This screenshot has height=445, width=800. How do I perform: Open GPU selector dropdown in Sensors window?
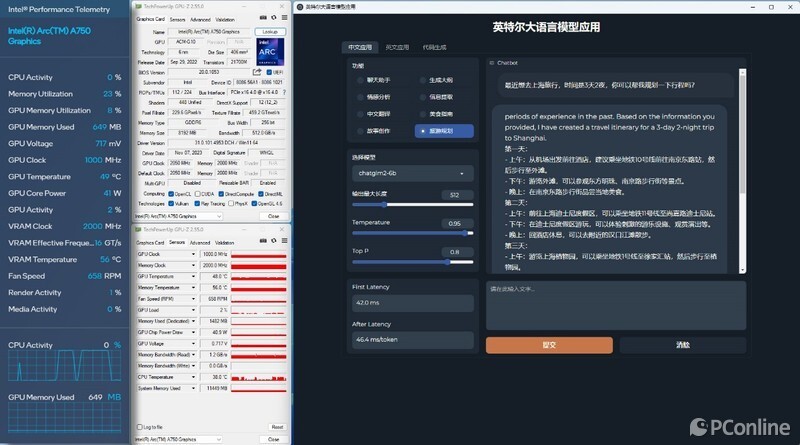point(178,439)
